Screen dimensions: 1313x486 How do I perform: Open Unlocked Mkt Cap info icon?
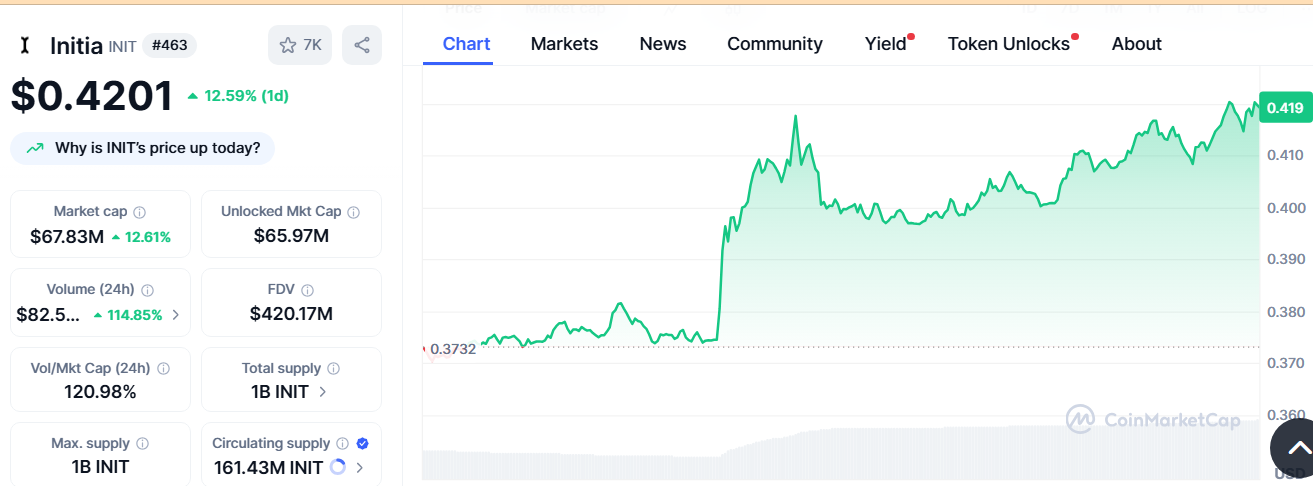[x=354, y=212]
